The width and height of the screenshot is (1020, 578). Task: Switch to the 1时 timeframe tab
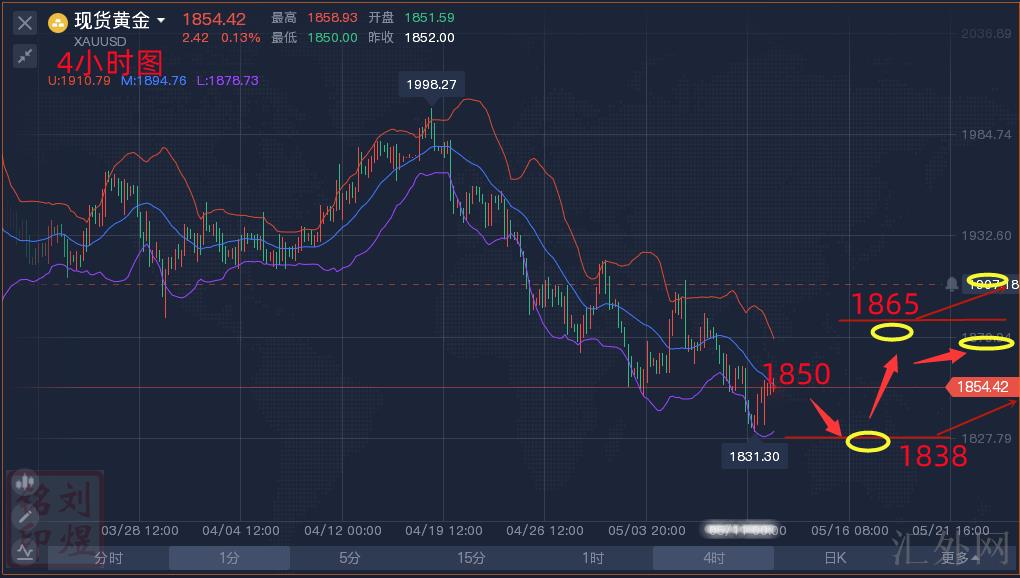click(592, 558)
